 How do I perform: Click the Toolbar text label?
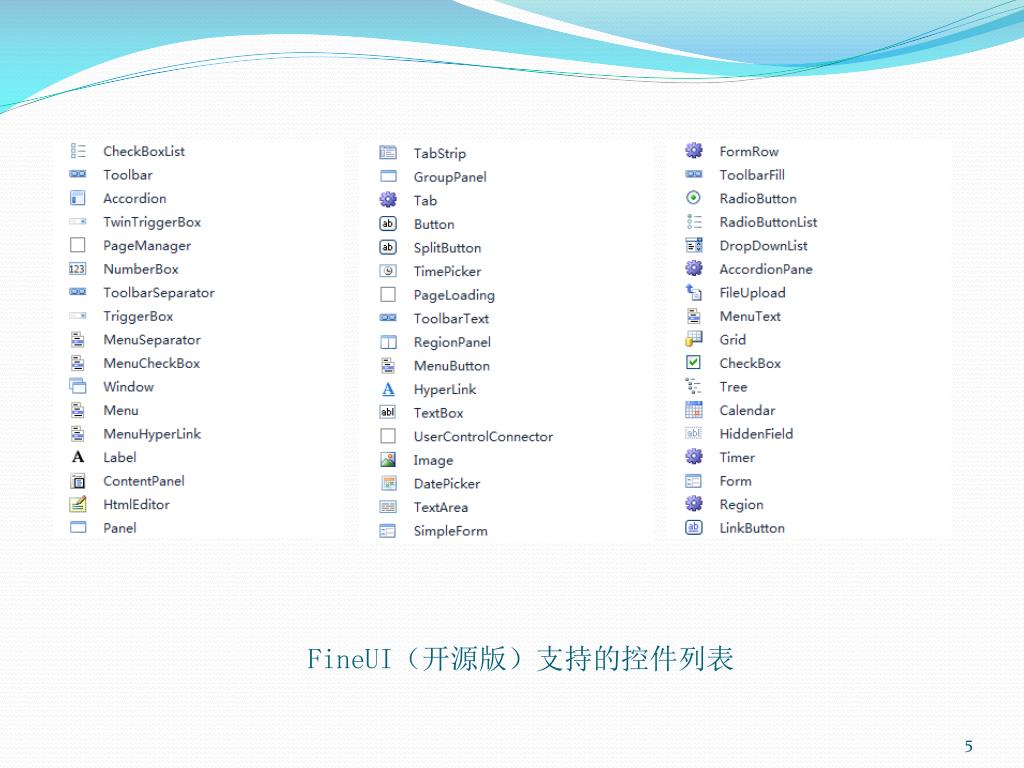pos(128,174)
